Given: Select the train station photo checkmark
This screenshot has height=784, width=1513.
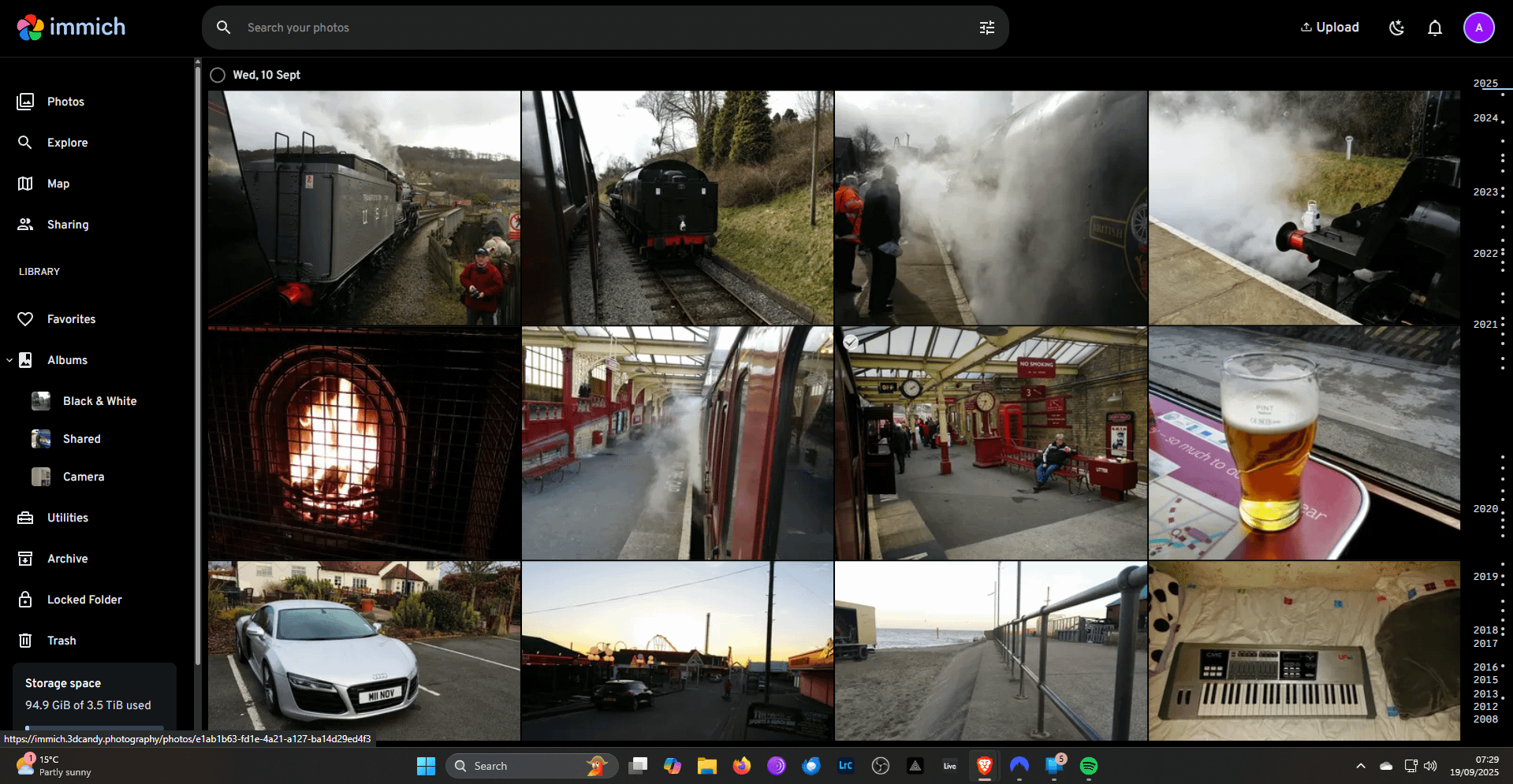Looking at the screenshot, I should (851, 342).
